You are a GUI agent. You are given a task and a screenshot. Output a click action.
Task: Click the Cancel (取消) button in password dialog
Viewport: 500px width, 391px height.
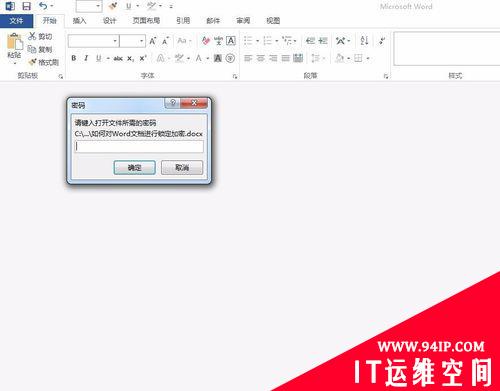(182, 167)
